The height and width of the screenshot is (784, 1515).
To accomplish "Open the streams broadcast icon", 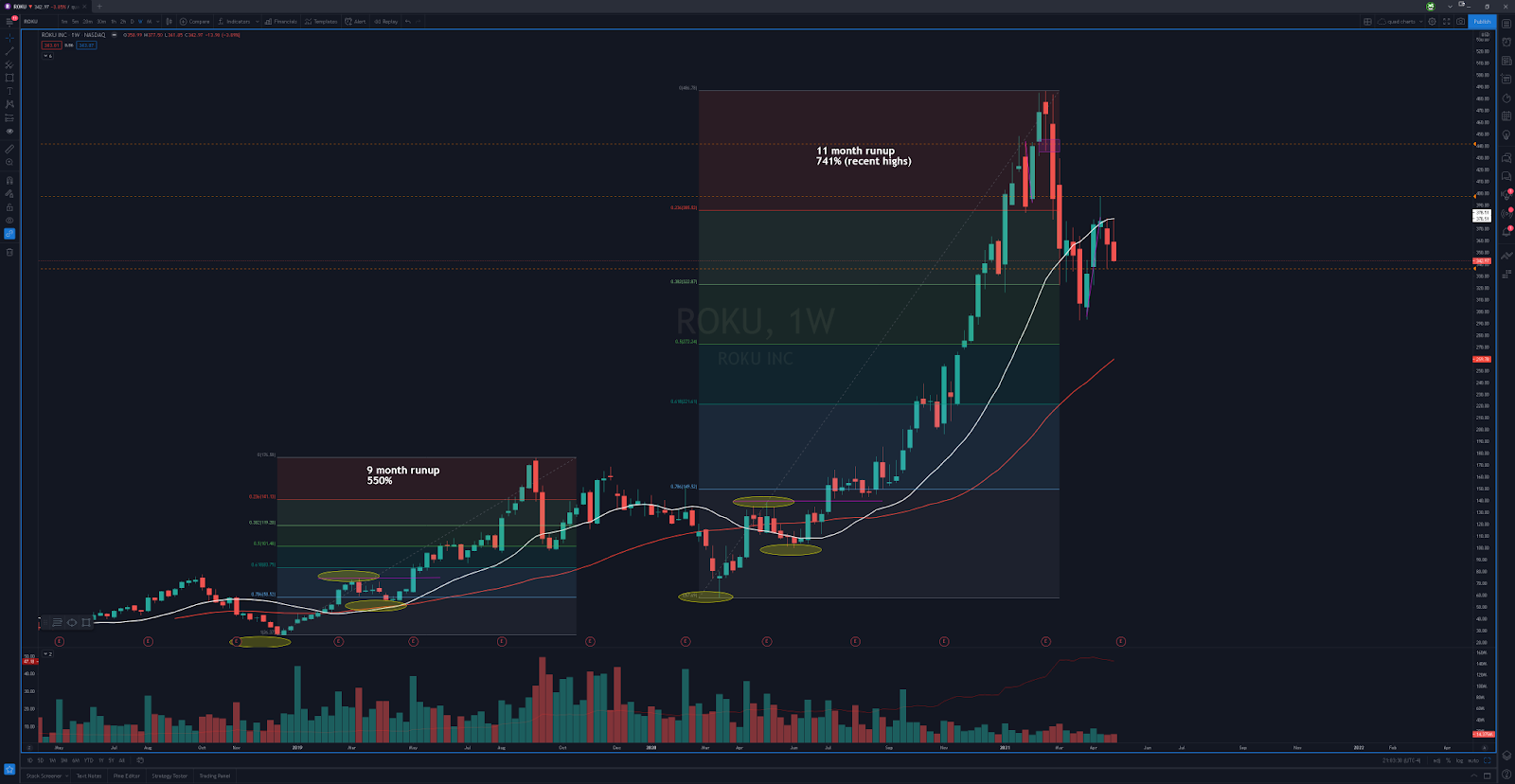I will click(1506, 213).
